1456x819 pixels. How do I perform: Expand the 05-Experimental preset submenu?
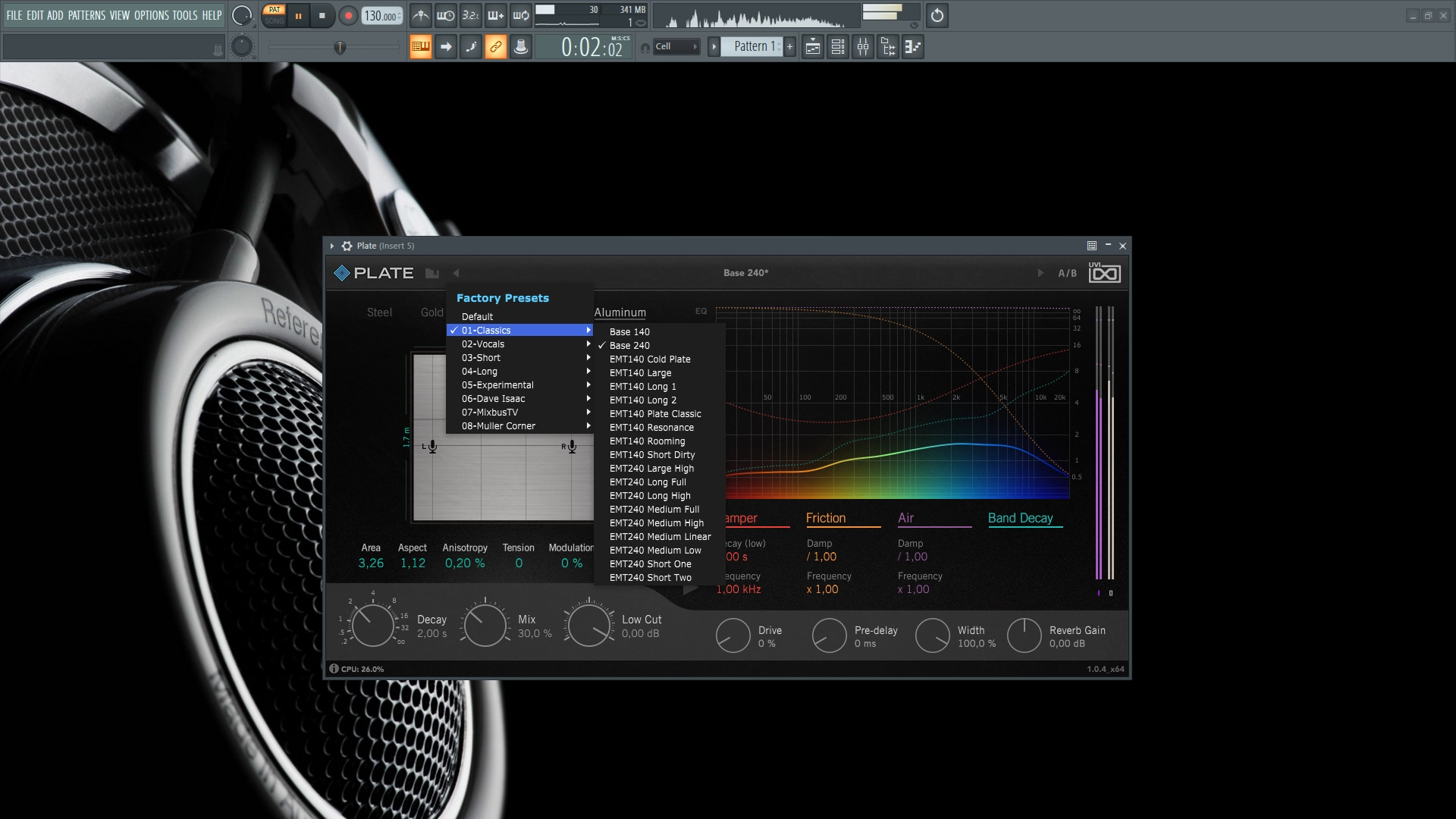(x=520, y=385)
